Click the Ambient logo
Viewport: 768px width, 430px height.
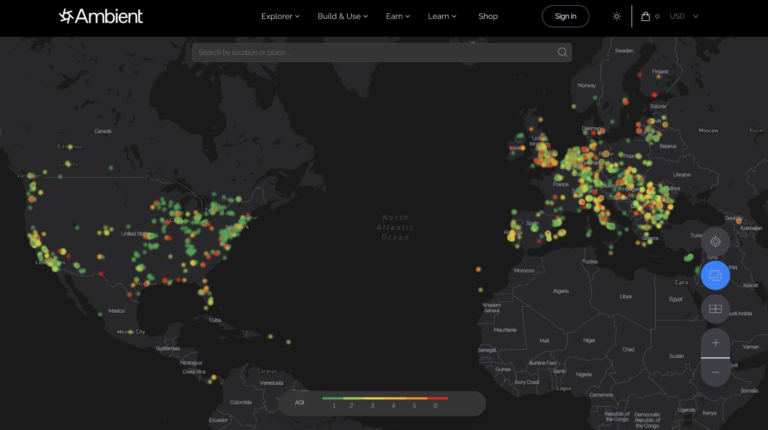point(101,16)
